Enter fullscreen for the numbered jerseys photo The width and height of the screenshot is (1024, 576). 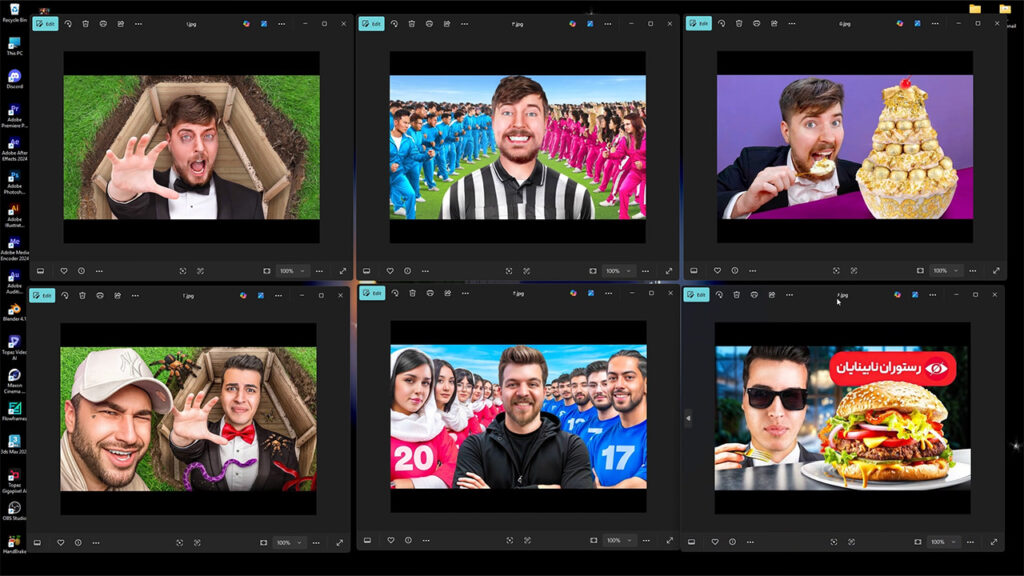668,542
